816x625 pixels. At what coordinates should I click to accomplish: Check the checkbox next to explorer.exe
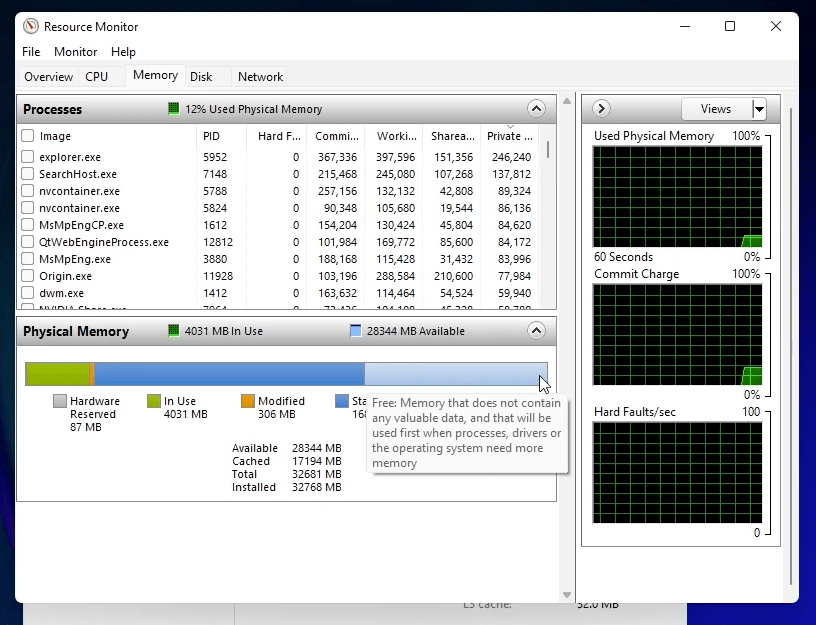[x=27, y=157]
